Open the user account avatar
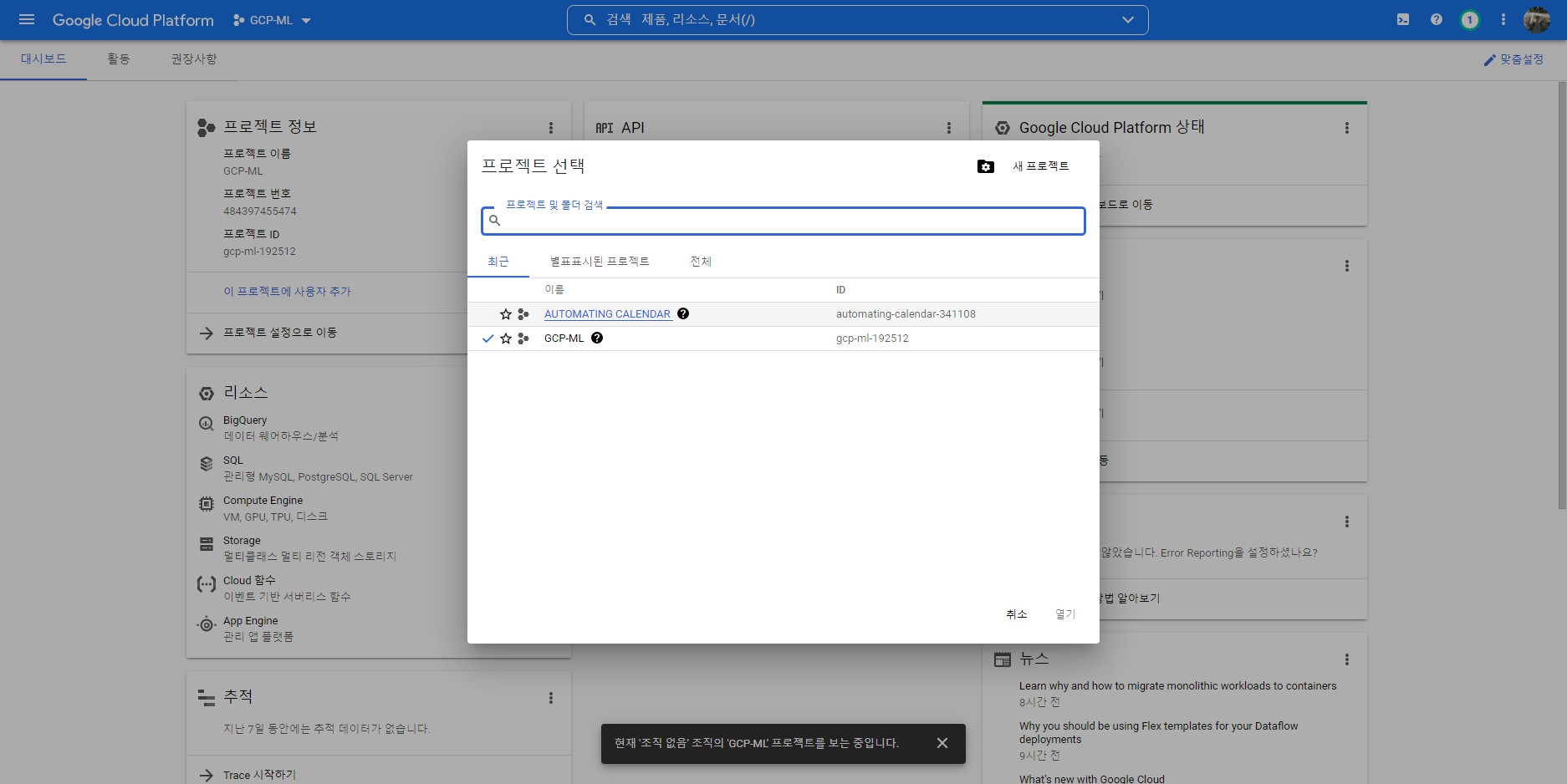1567x784 pixels. (1537, 19)
